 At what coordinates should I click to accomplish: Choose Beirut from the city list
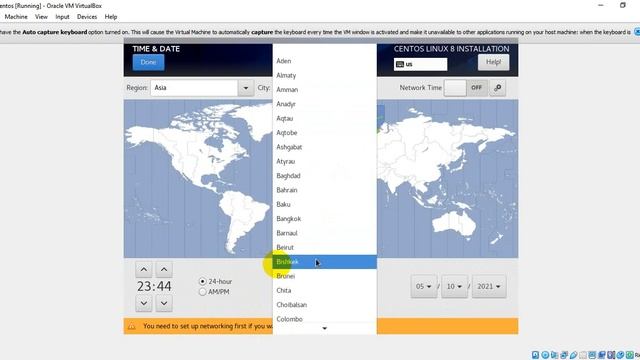[324, 247]
